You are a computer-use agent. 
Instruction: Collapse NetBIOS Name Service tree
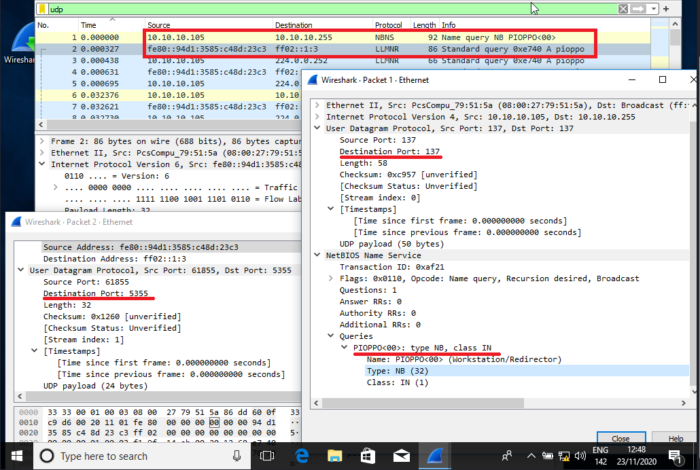(x=317, y=255)
